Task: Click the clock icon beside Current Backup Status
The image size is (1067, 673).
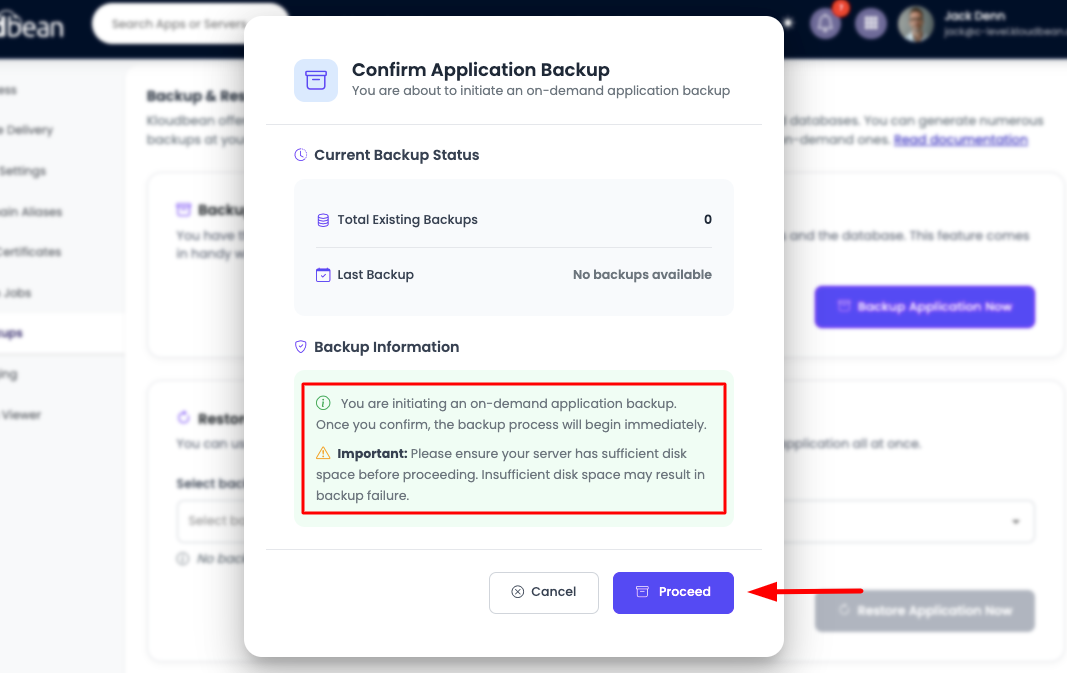Action: (x=302, y=155)
